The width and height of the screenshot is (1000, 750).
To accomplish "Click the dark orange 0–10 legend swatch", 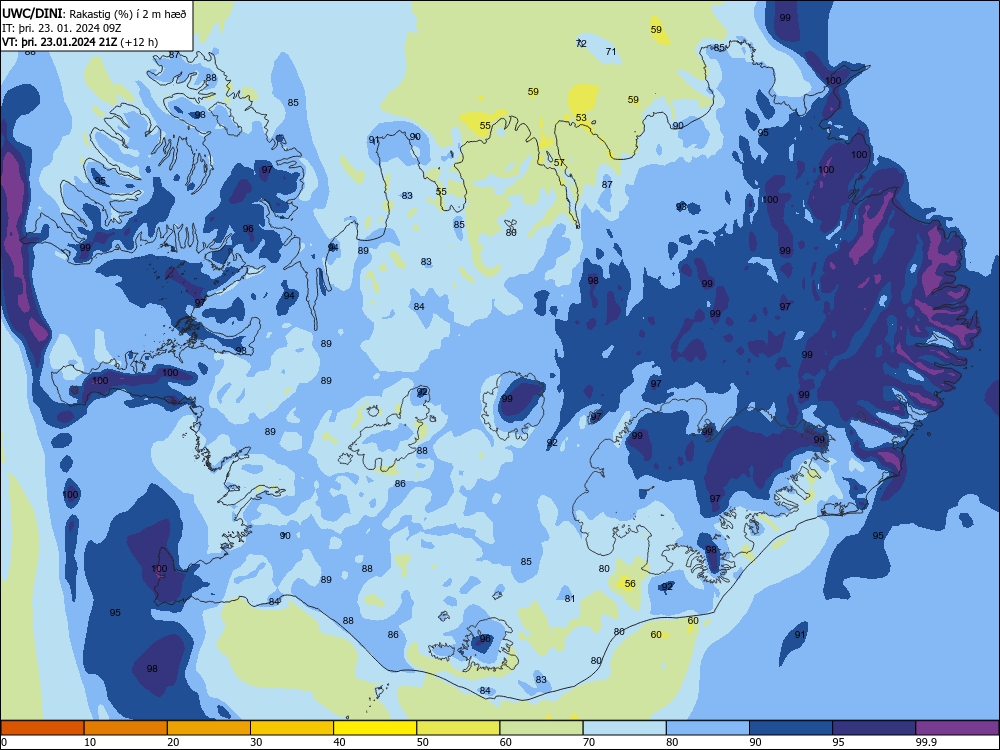I will coord(42,728).
